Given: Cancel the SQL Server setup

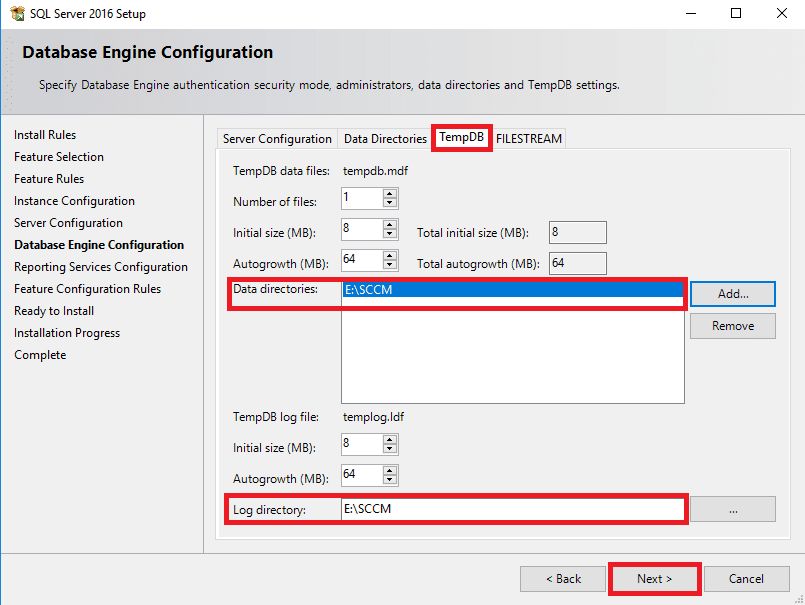Looking at the screenshot, I should click(746, 579).
